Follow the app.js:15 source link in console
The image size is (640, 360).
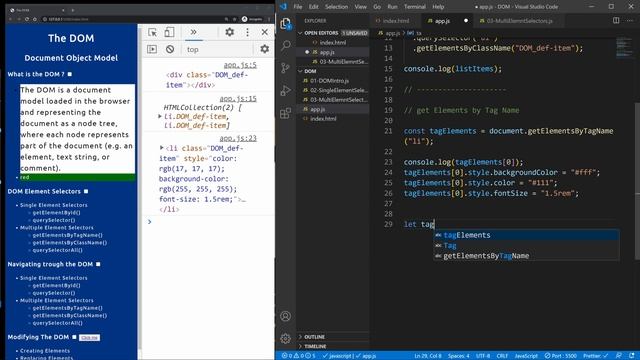[x=238, y=99]
